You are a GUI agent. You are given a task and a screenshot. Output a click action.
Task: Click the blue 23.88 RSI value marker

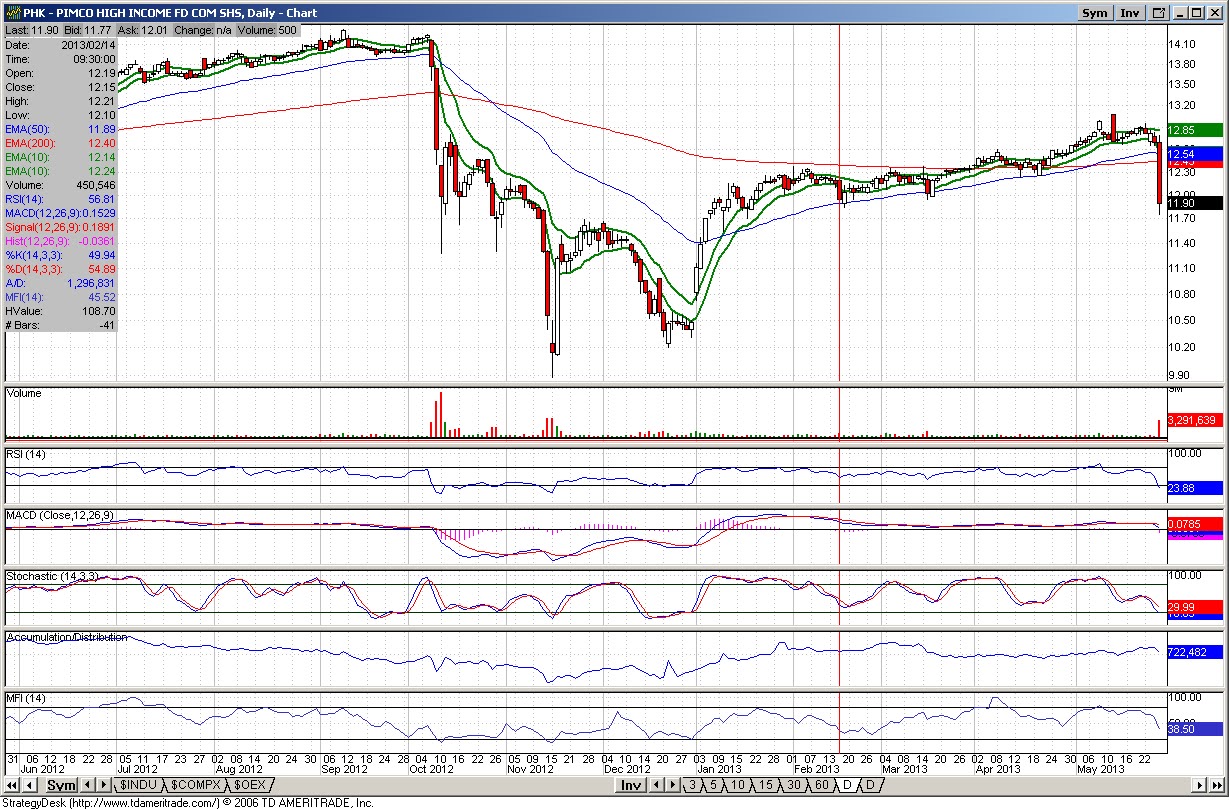(1195, 488)
